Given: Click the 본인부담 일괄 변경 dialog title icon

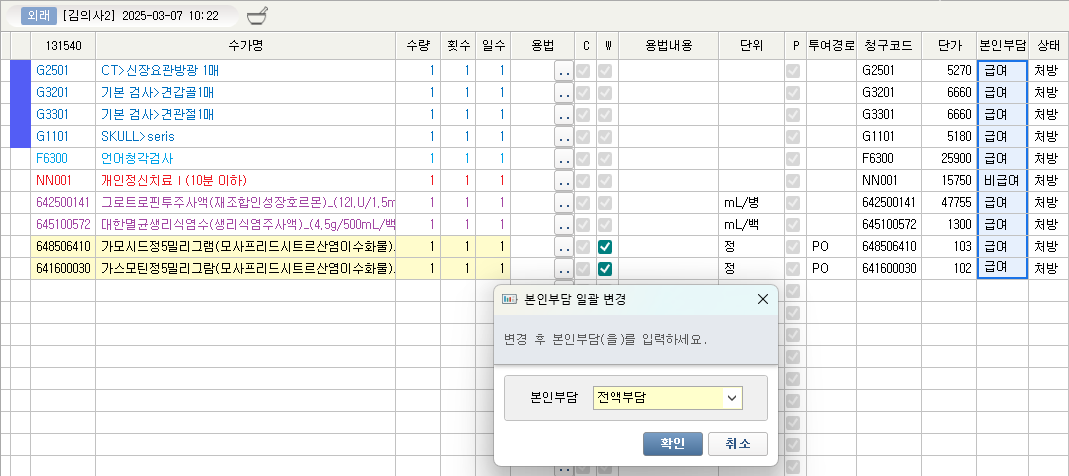Looking at the screenshot, I should coord(509,299).
